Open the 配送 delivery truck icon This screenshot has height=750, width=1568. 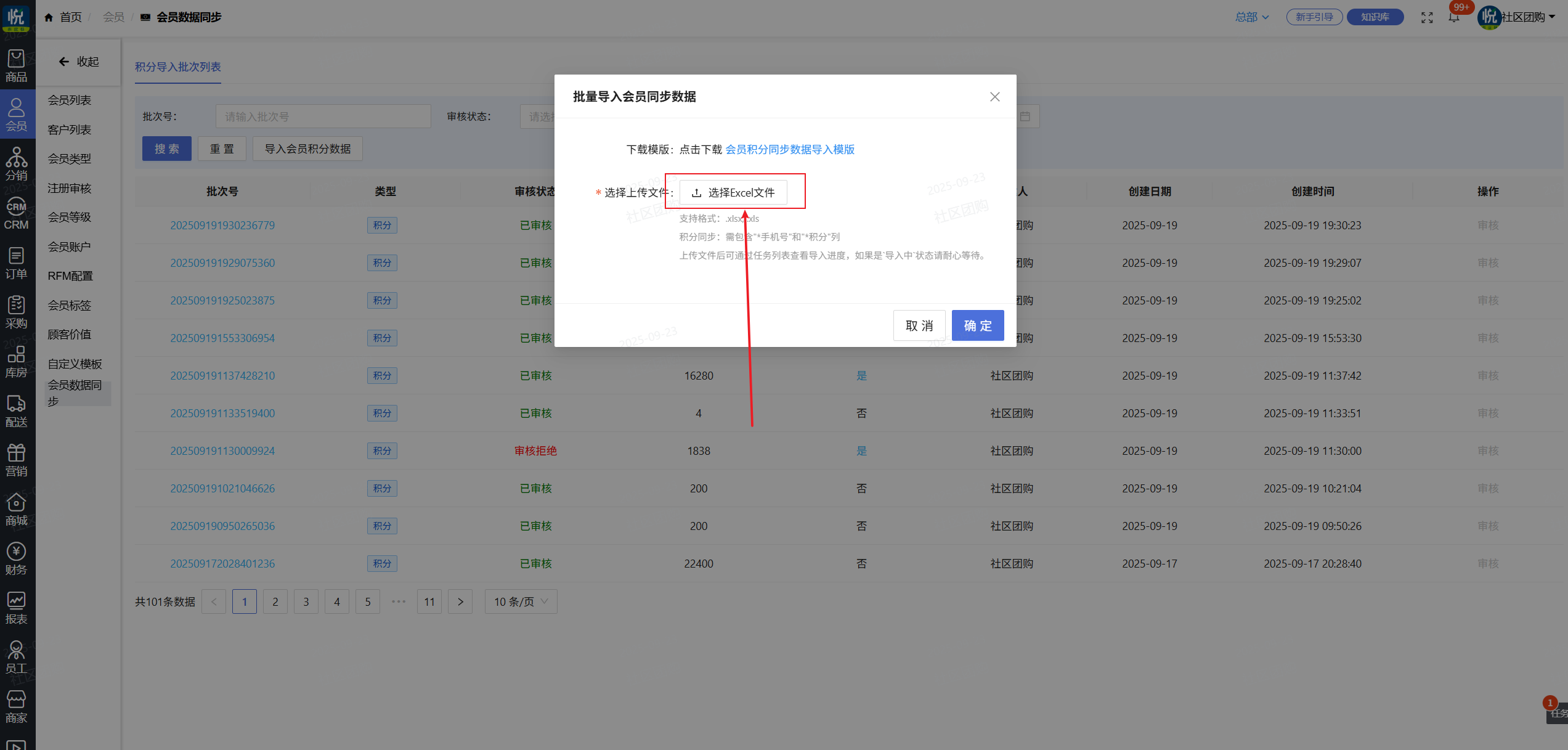[17, 410]
